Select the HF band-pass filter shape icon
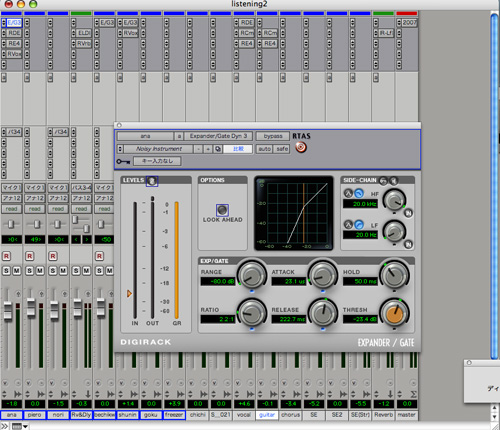Screen dimensions: 500x430 point(348,193)
